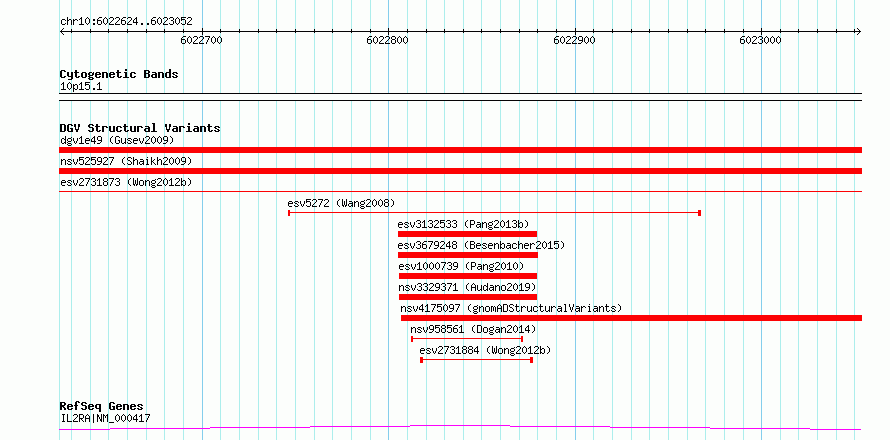Select the esv5272 thin span line
Screen dimensions: 890x440
pyautogui.click(x=494, y=213)
